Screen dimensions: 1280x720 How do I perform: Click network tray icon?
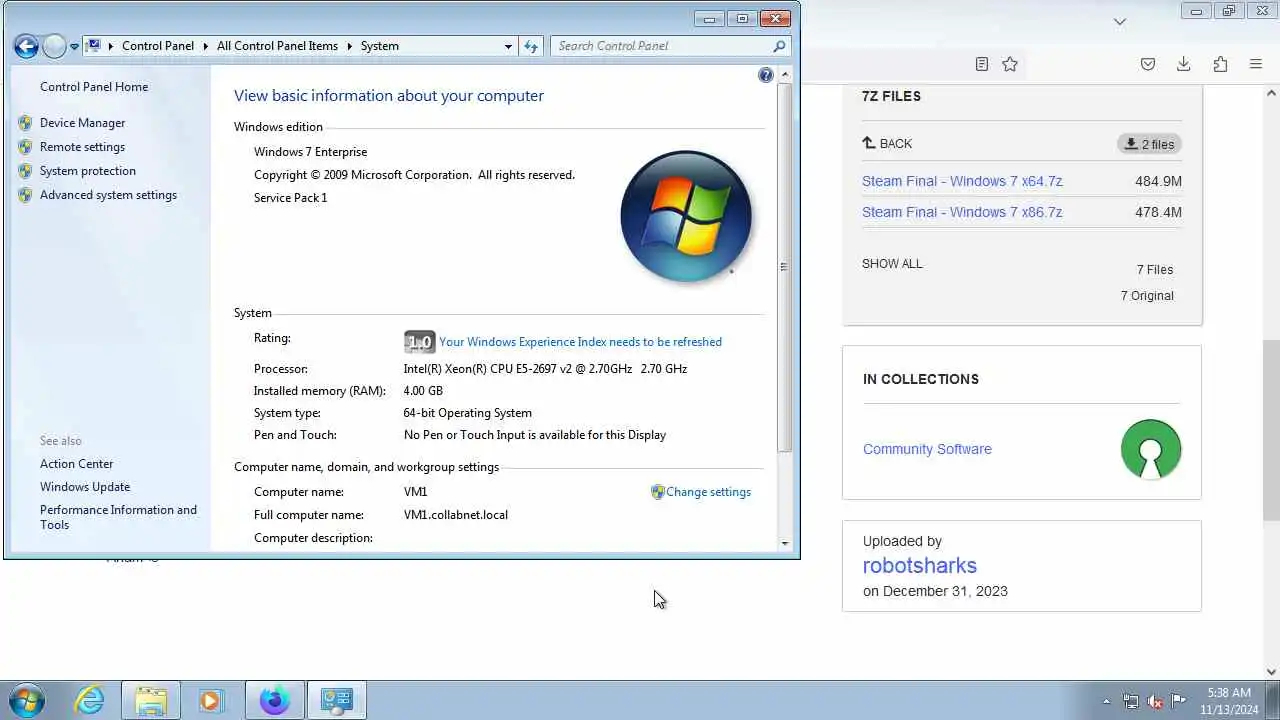[x=1131, y=701]
